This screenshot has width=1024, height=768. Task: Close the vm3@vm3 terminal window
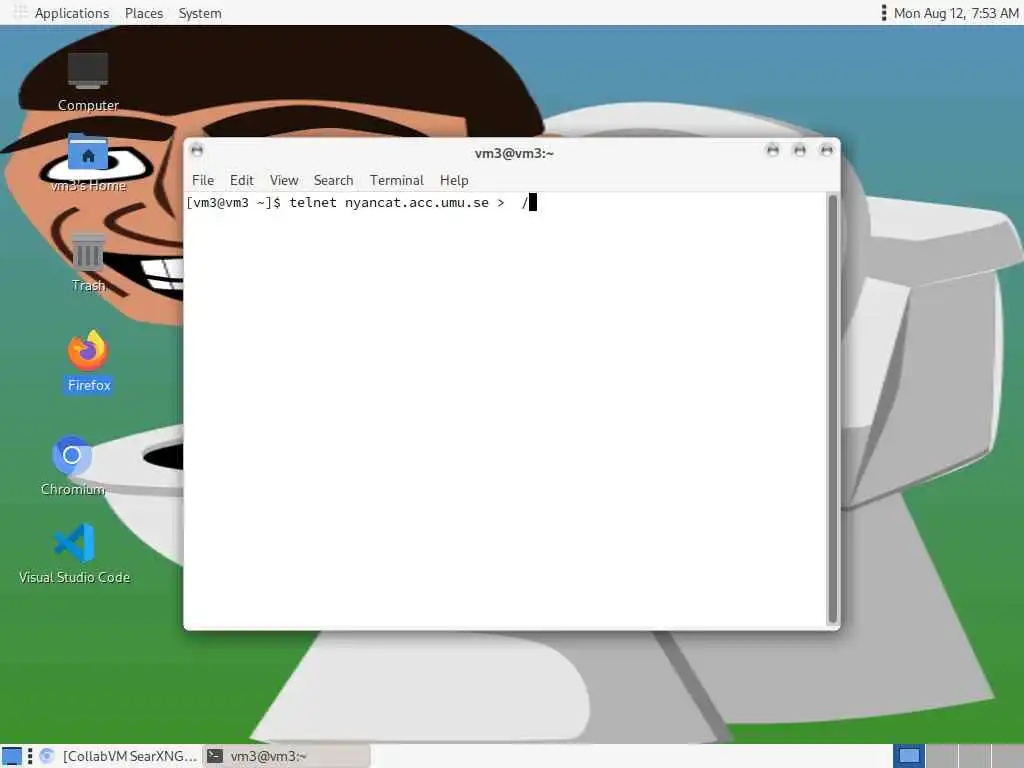[x=826, y=150]
